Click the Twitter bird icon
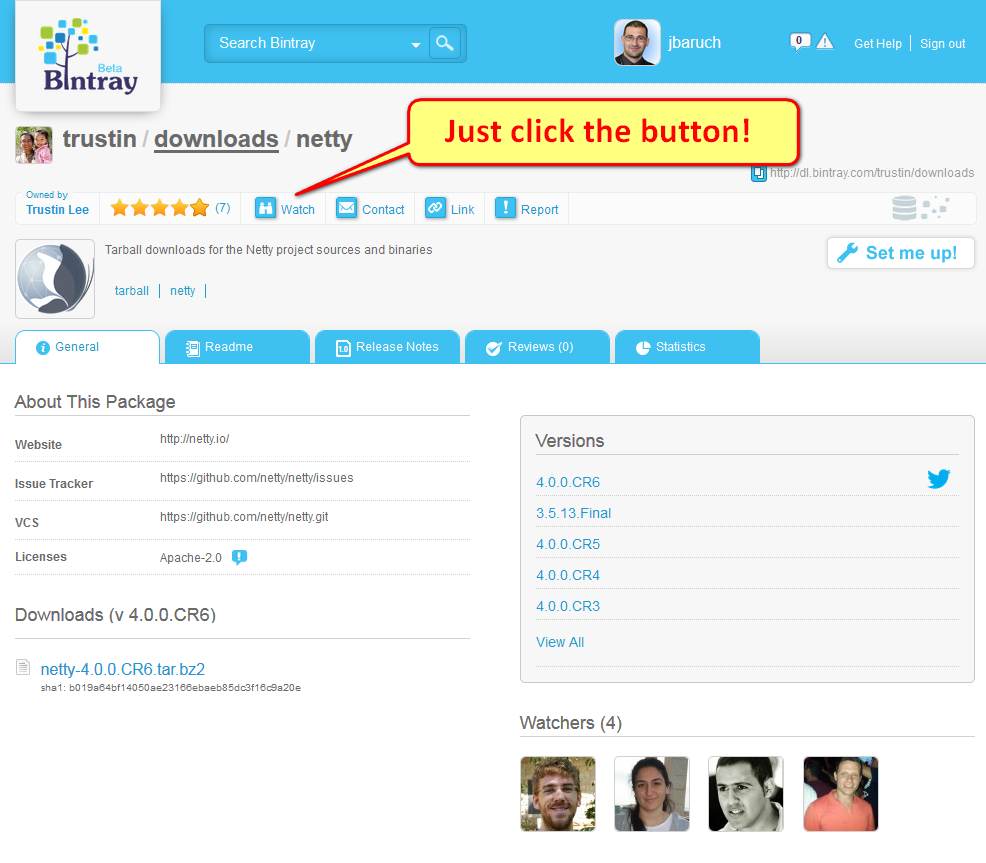Viewport: 986px width, 863px height. tap(938, 479)
